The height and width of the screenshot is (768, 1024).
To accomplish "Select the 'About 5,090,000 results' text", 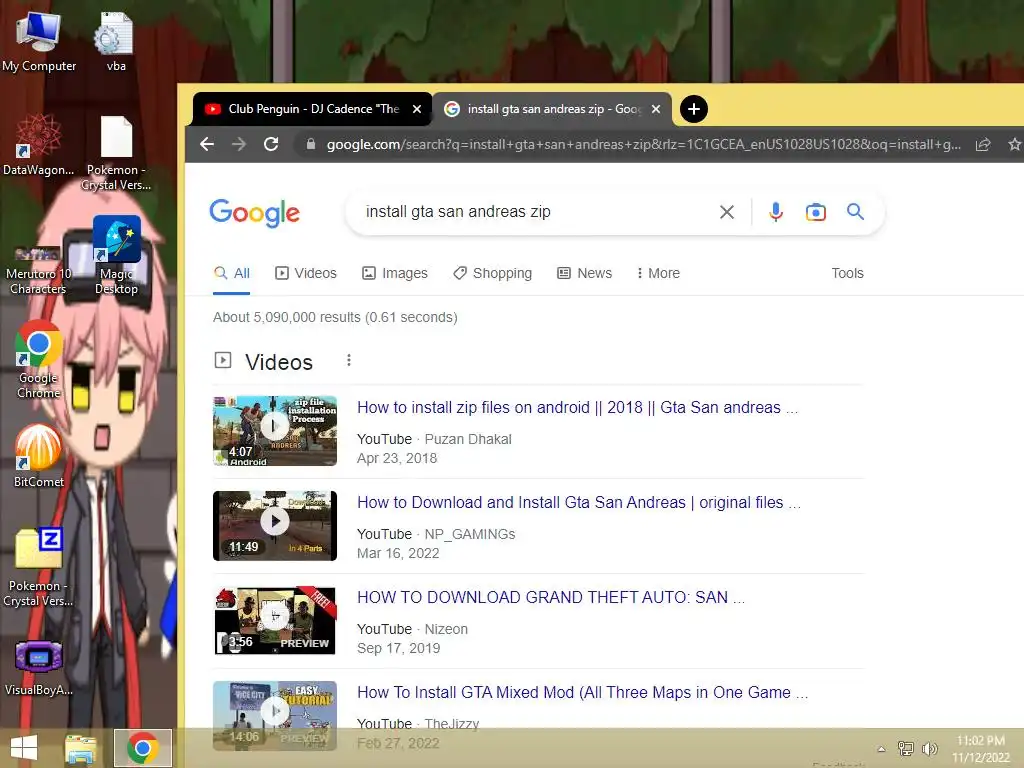I will pyautogui.click(x=335, y=317).
